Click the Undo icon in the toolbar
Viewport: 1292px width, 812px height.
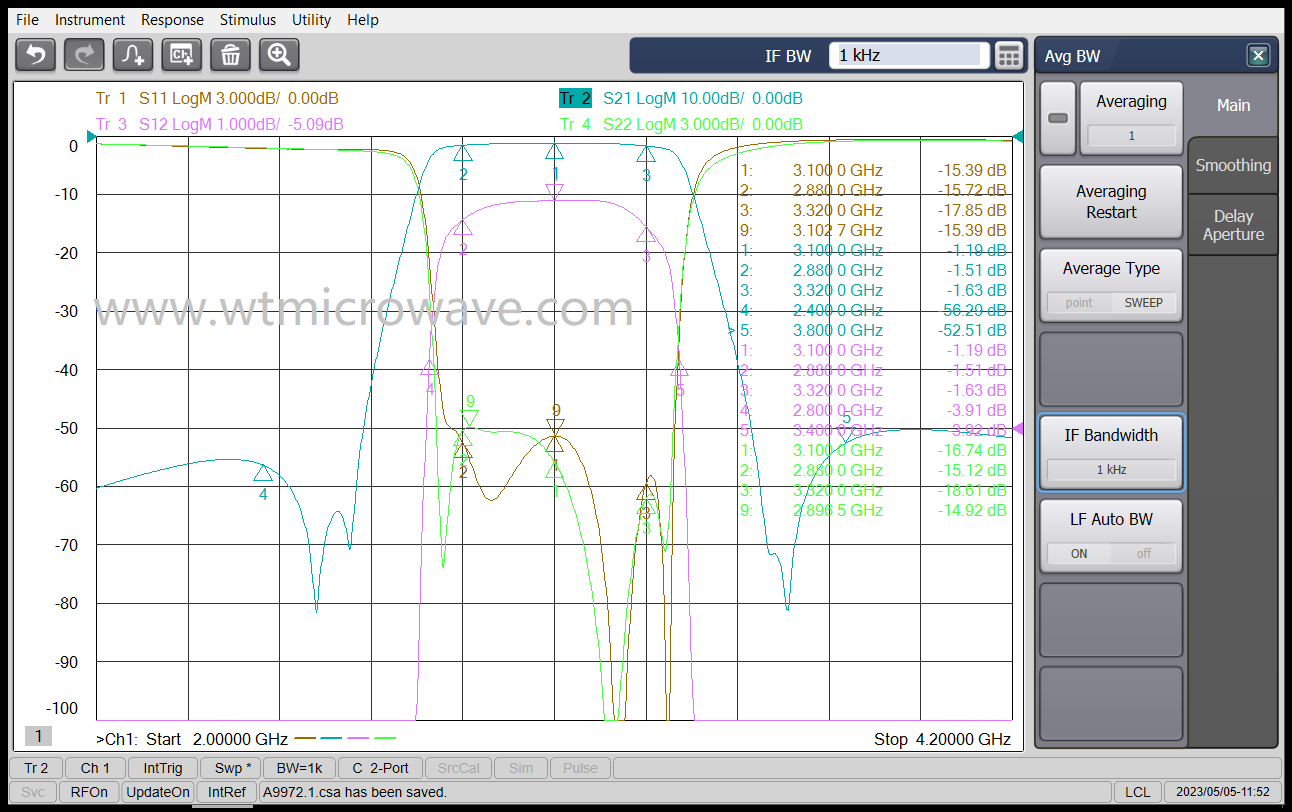point(35,55)
